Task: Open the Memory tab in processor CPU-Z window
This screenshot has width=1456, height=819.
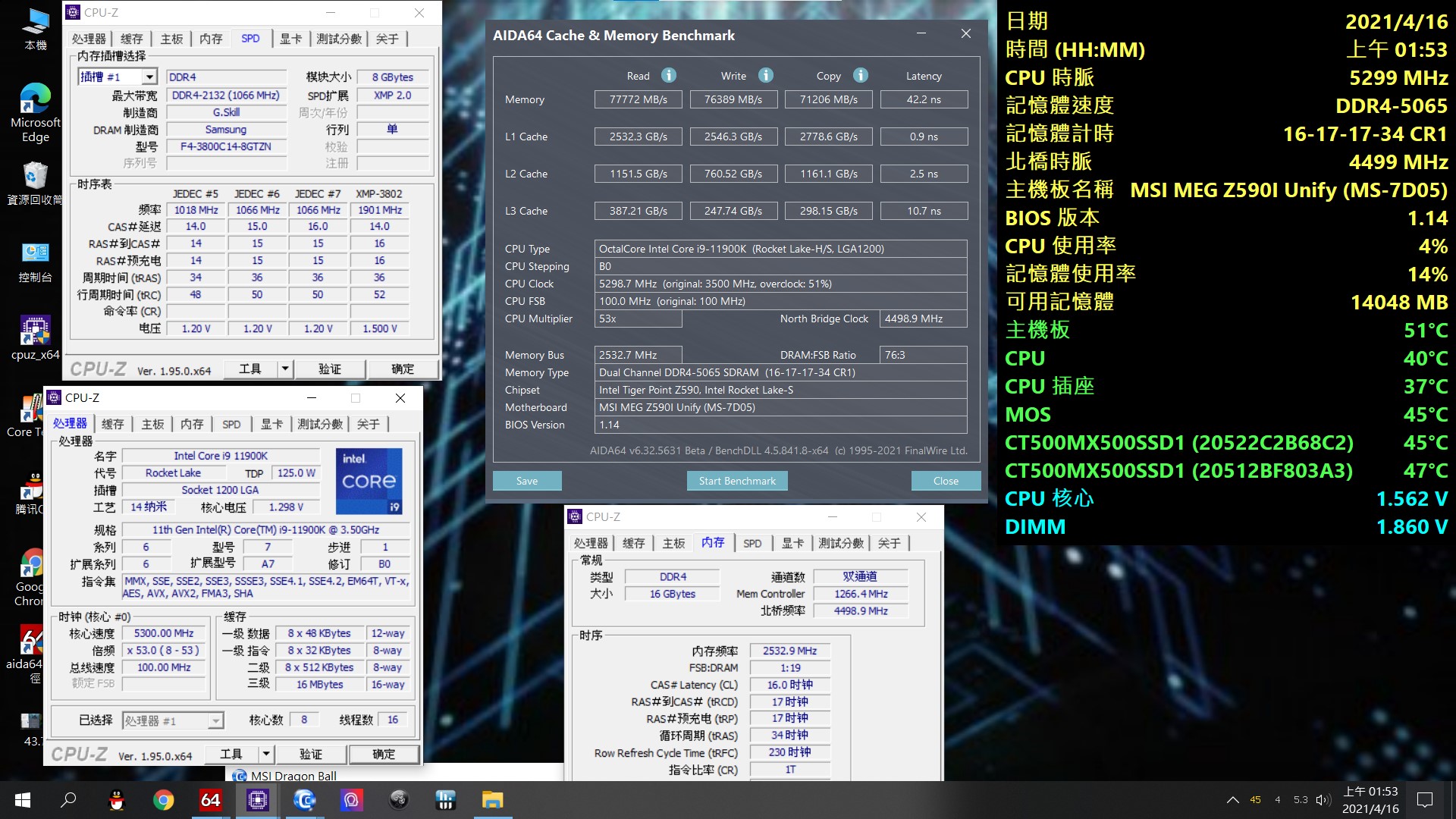Action: [192, 424]
